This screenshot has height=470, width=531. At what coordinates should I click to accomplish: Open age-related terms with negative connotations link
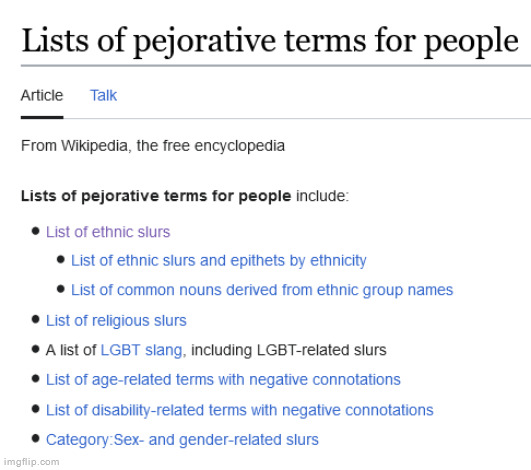(x=223, y=380)
